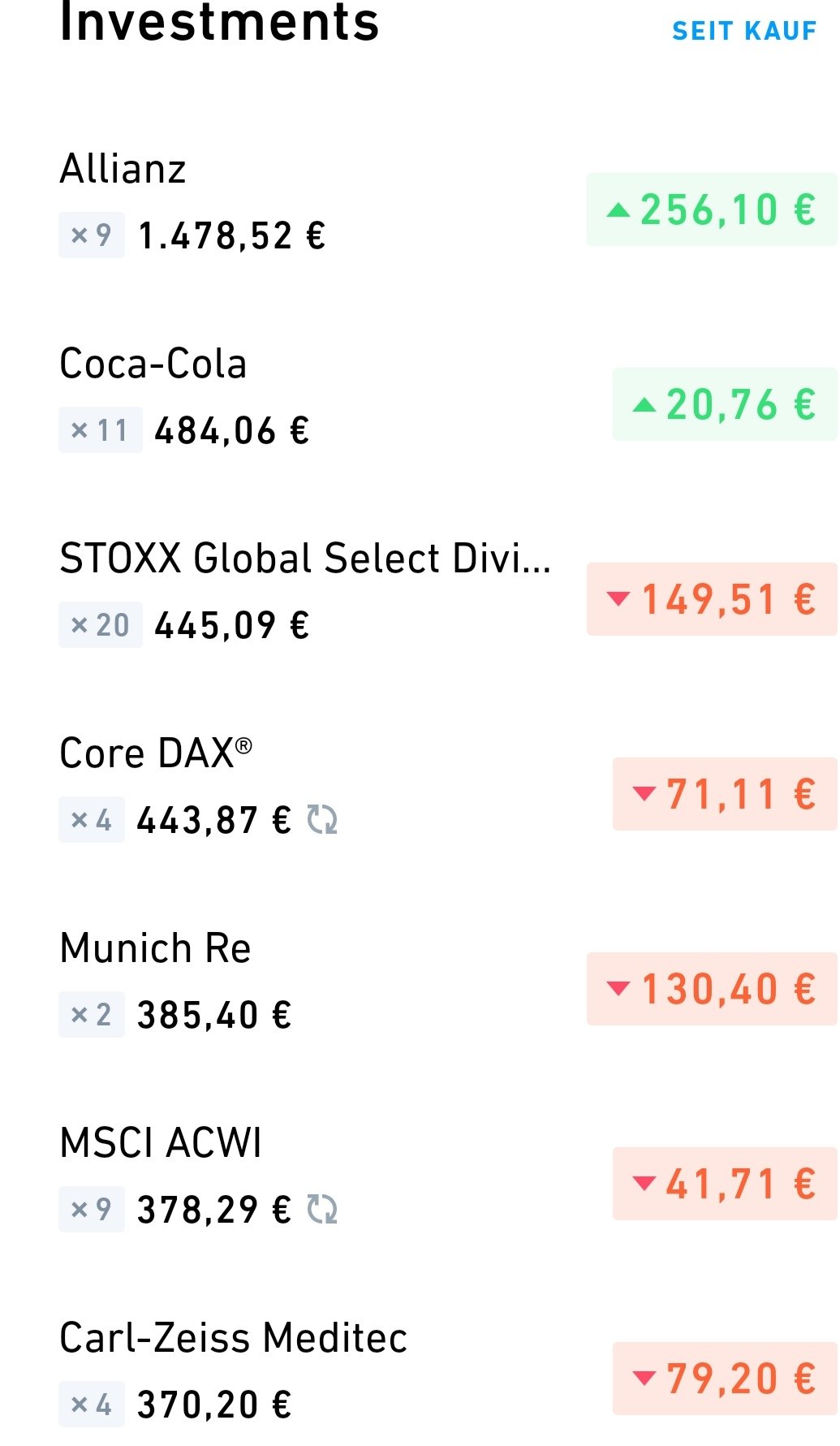Tap the Core DAX loss badge 71,11 €

[x=724, y=794]
